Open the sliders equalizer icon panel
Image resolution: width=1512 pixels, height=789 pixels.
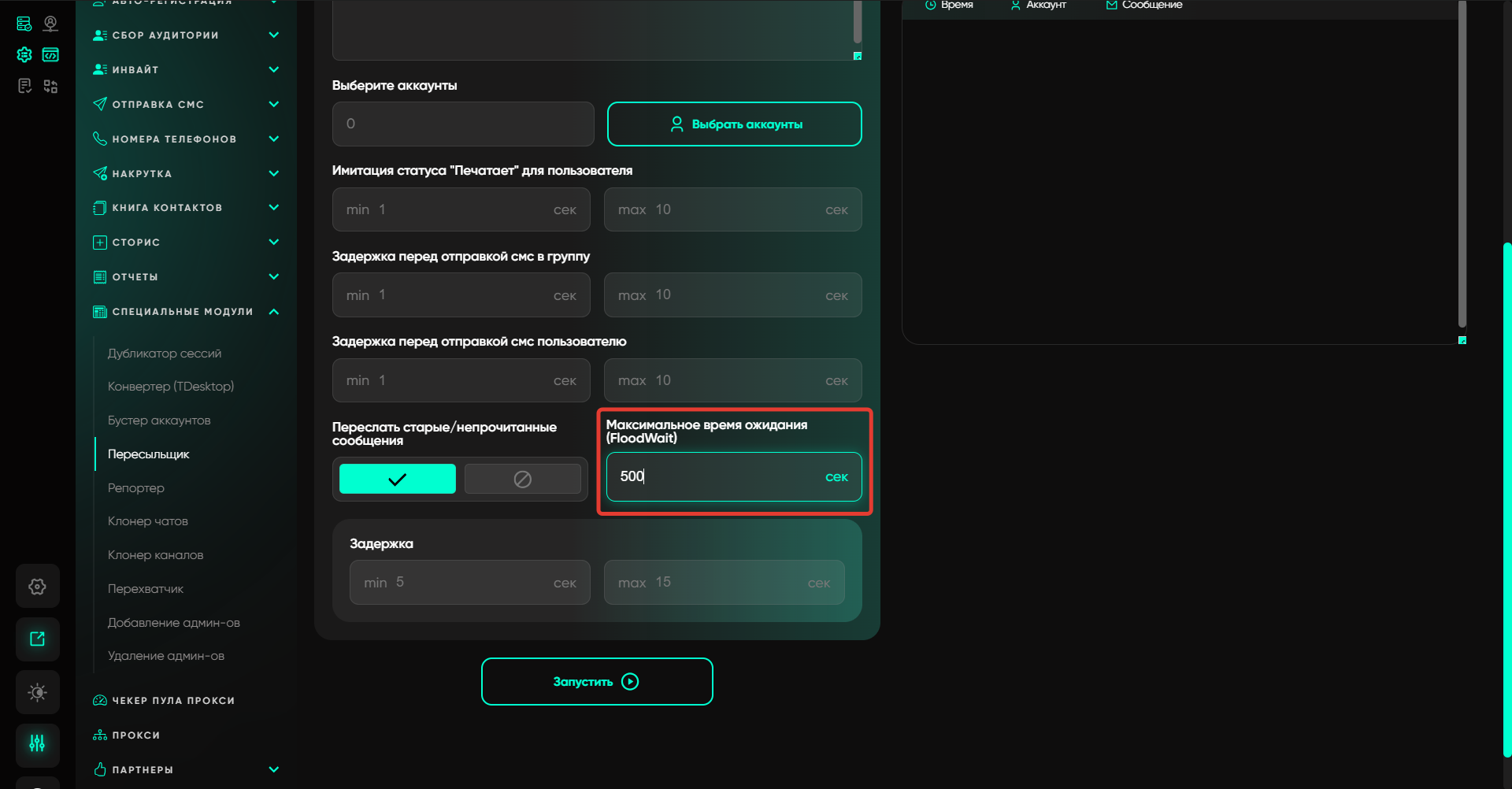click(x=37, y=744)
